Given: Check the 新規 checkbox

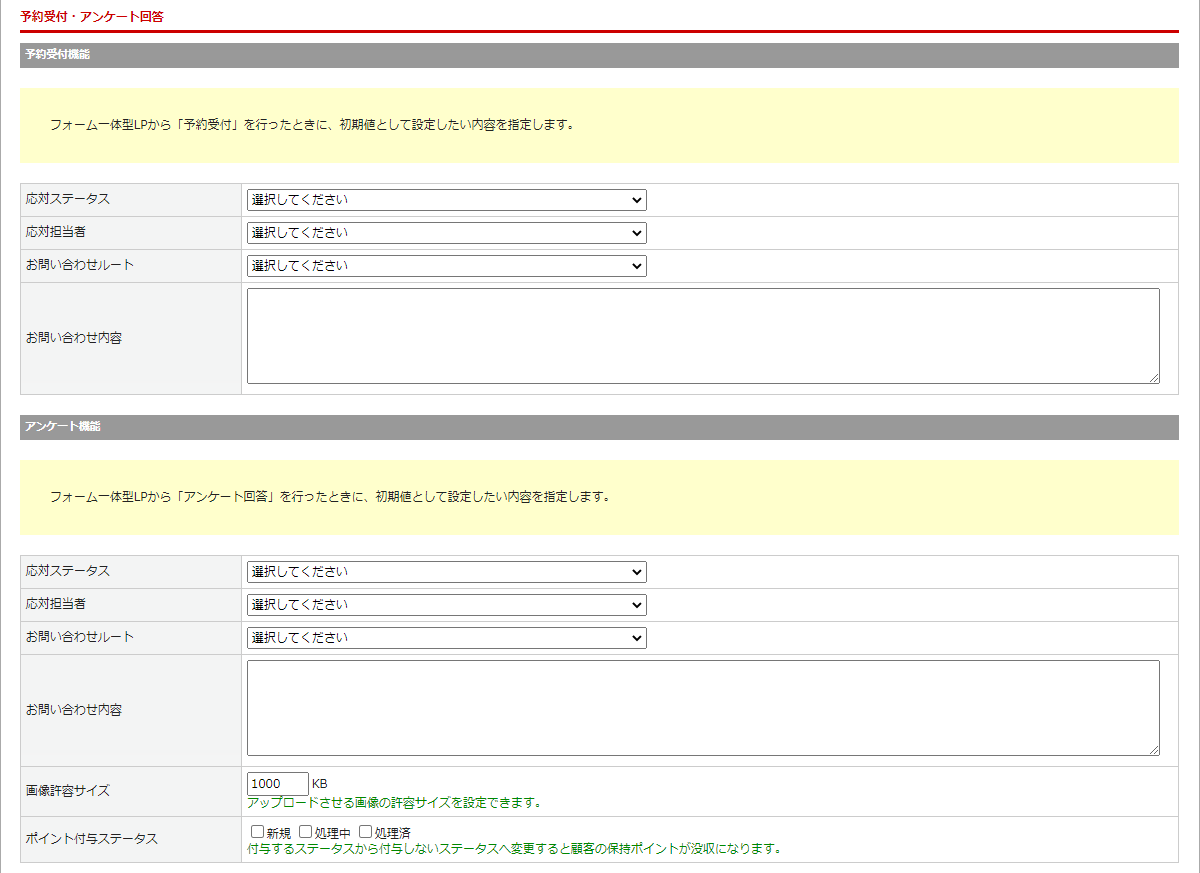Looking at the screenshot, I should point(258,832).
